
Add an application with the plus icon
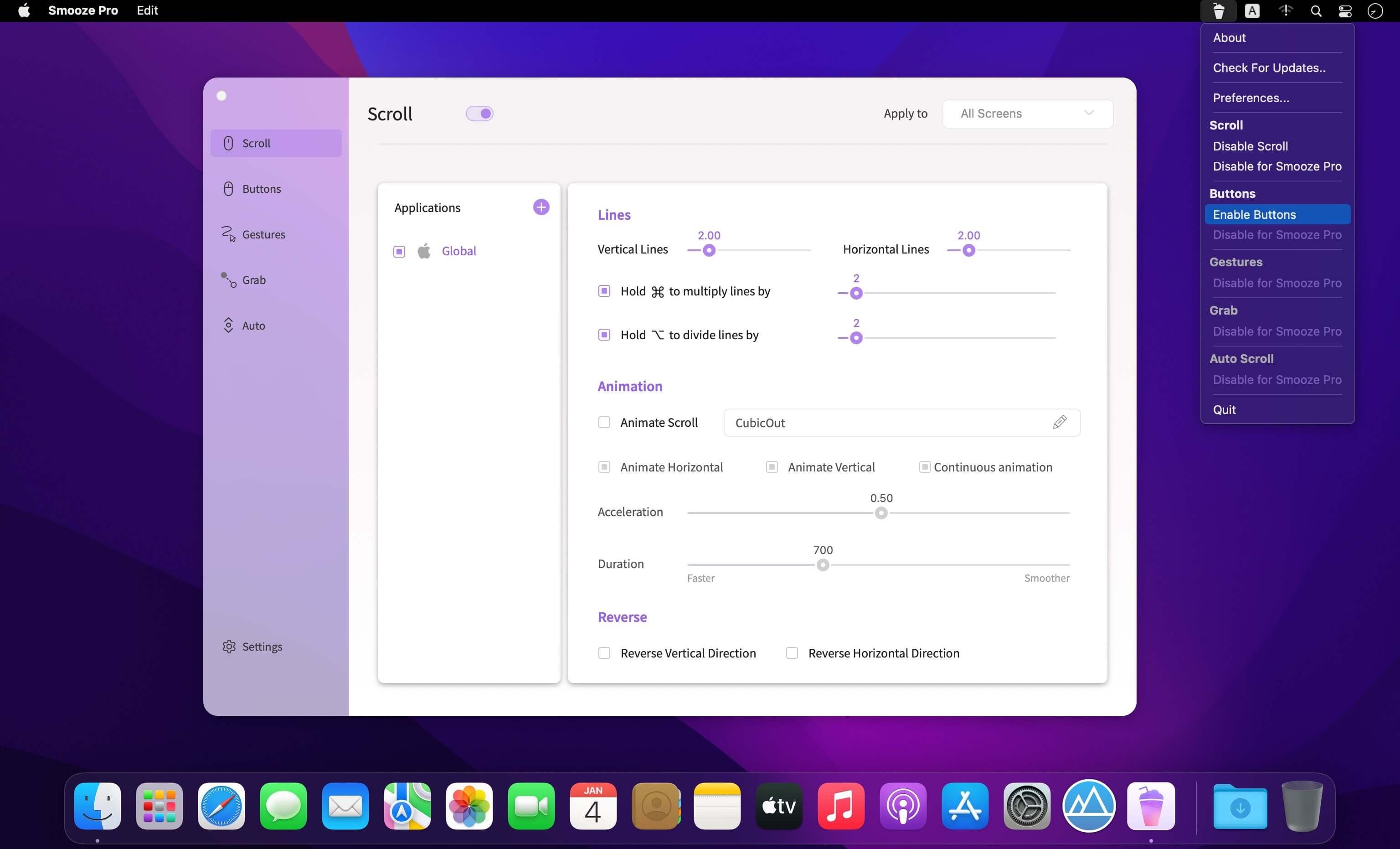541,207
